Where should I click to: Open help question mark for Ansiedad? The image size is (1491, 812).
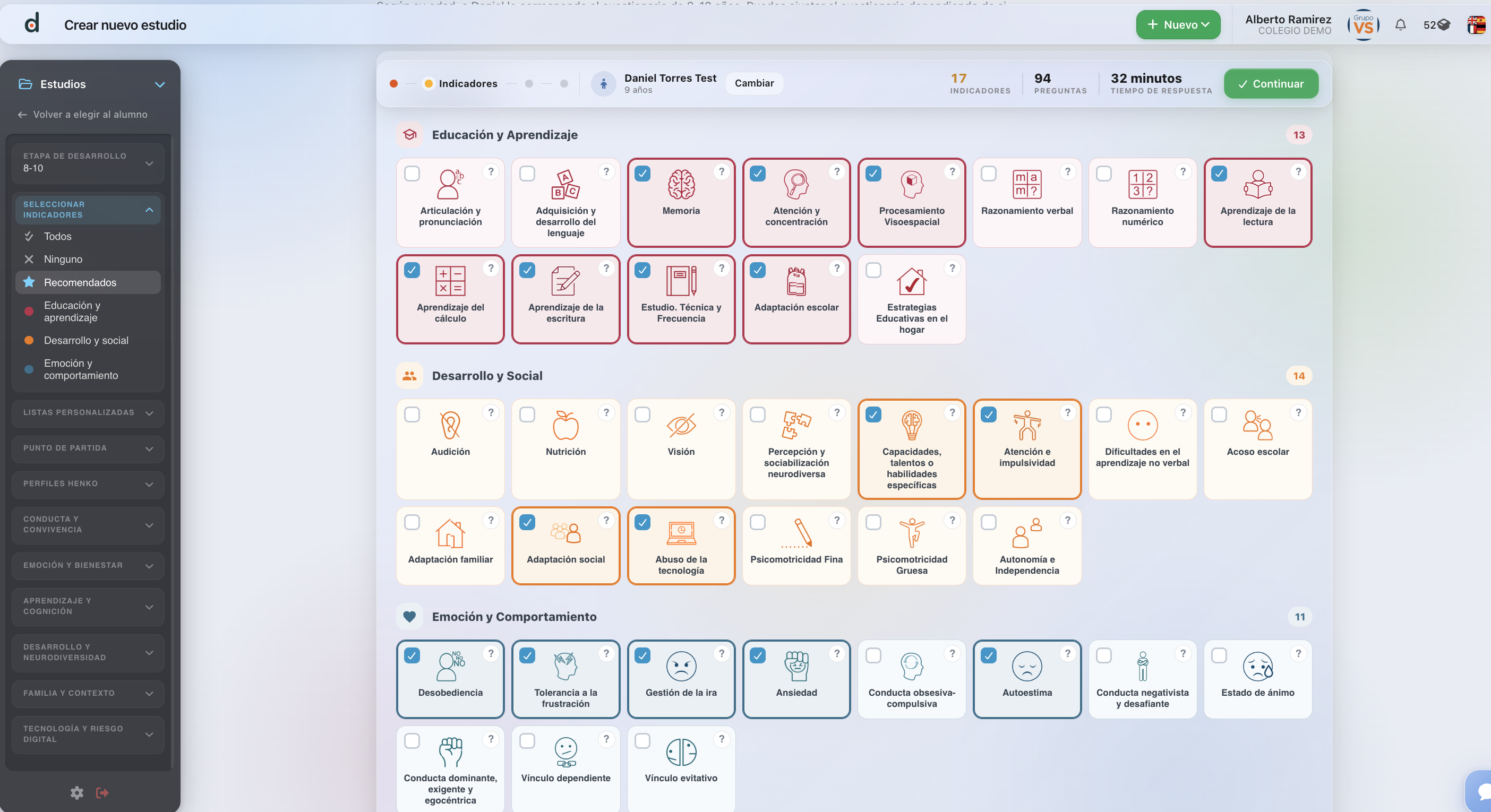pyautogui.click(x=836, y=653)
